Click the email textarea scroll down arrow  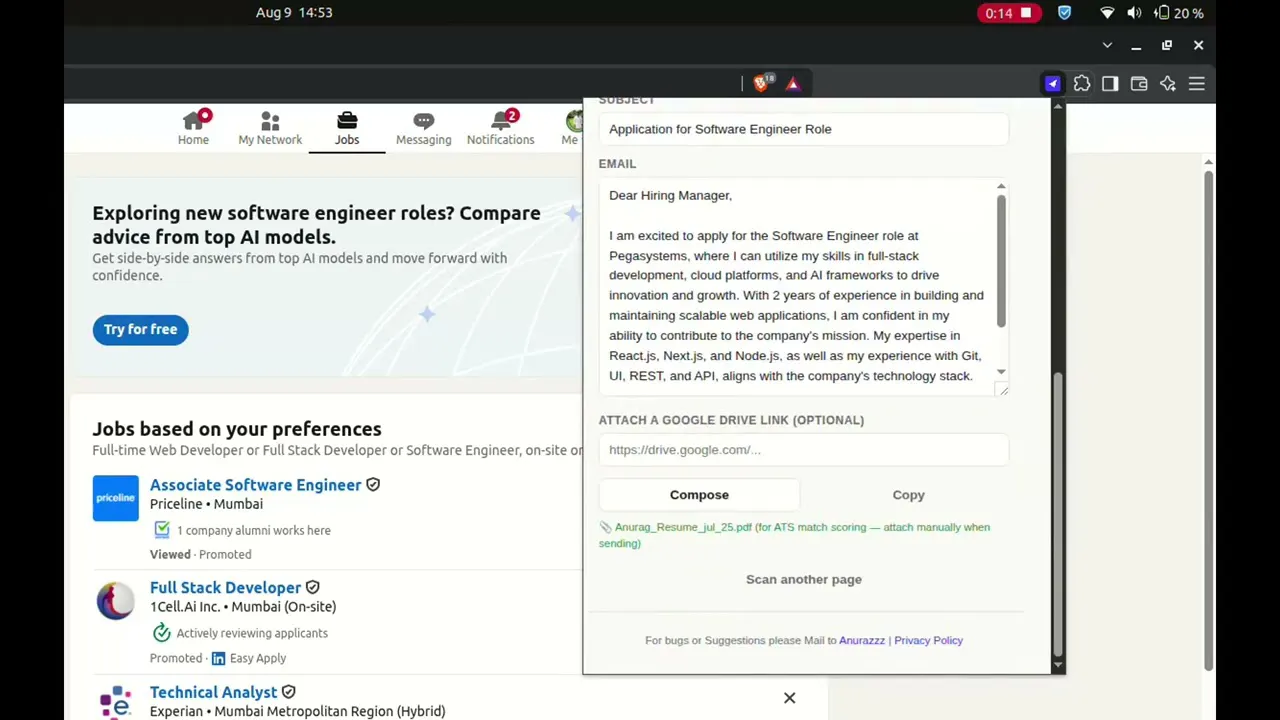[x=1001, y=372]
